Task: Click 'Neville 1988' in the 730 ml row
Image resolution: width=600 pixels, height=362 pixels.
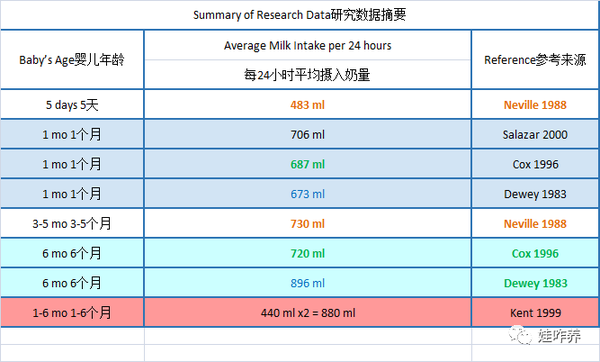Action: point(535,223)
